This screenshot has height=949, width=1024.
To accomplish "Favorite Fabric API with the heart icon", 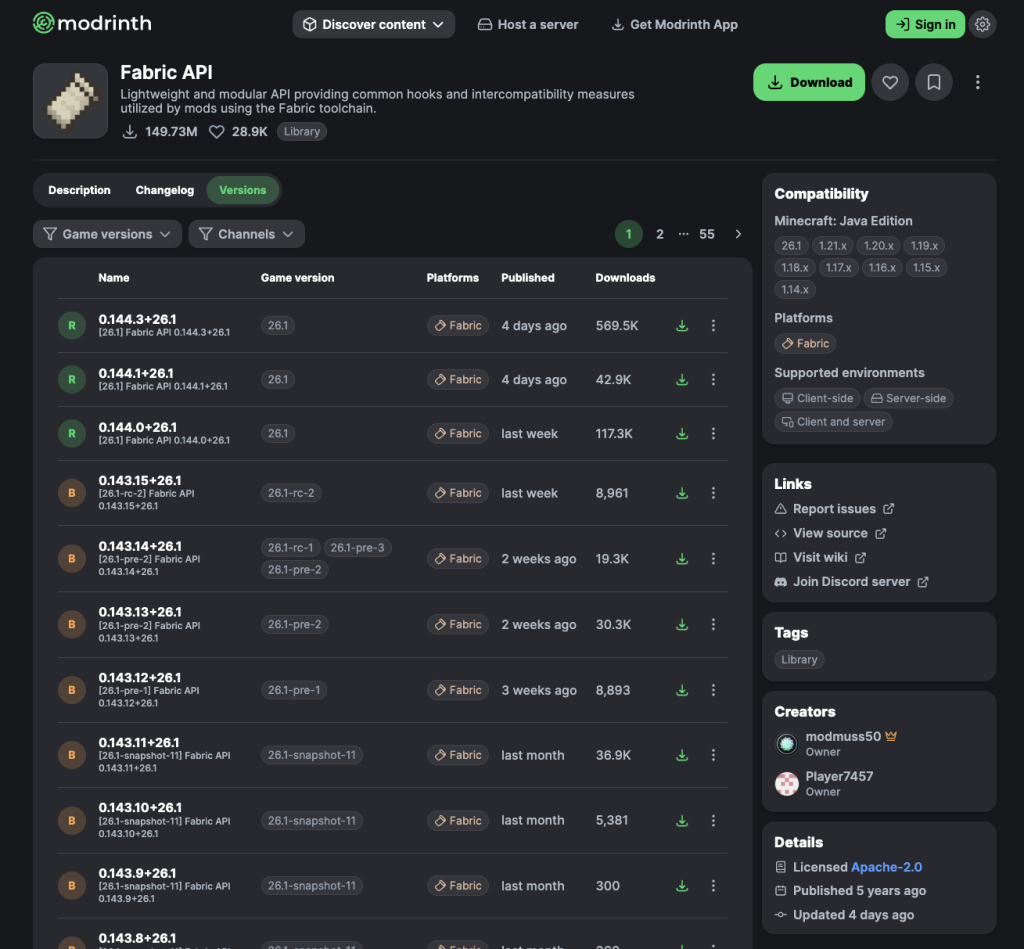I will click(x=889, y=82).
